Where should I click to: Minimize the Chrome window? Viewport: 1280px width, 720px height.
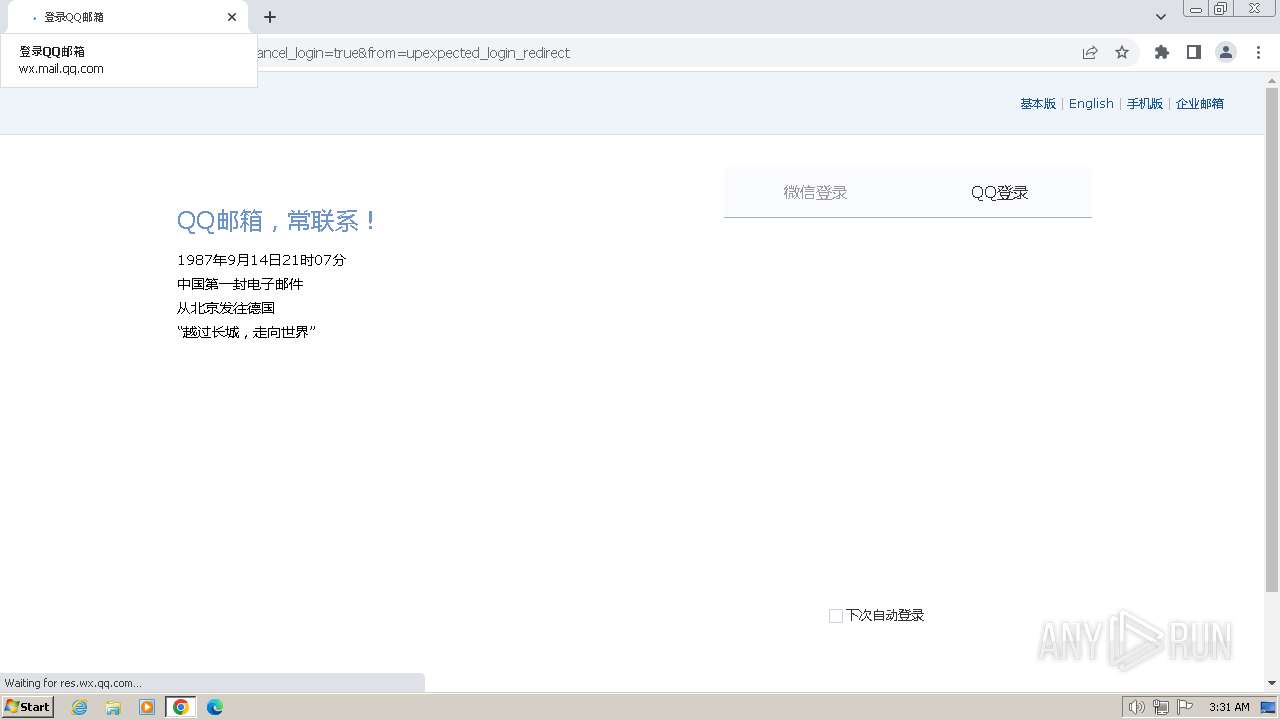(x=1196, y=9)
